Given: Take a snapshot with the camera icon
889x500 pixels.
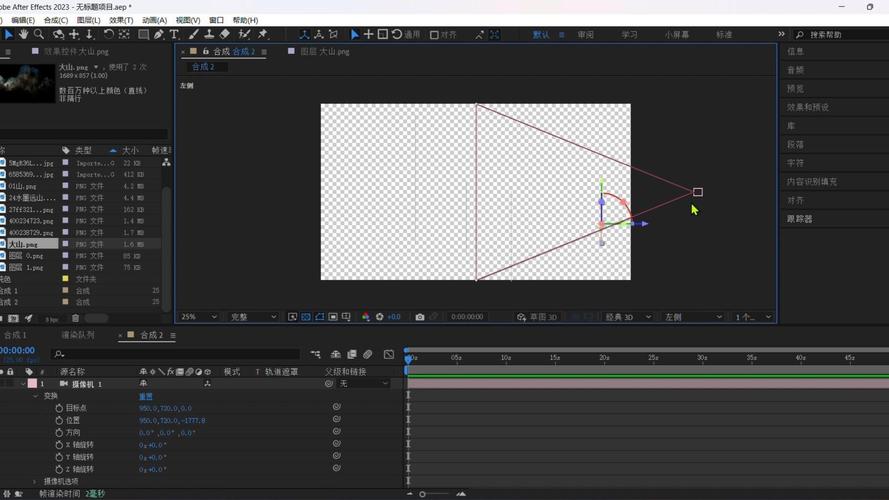Looking at the screenshot, I should pyautogui.click(x=420, y=317).
